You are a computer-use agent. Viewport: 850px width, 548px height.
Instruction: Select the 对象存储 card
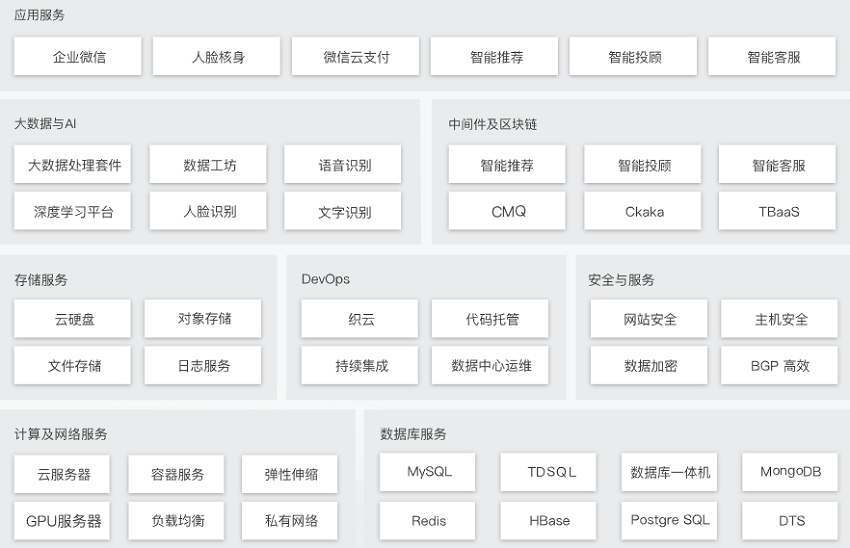(x=203, y=319)
